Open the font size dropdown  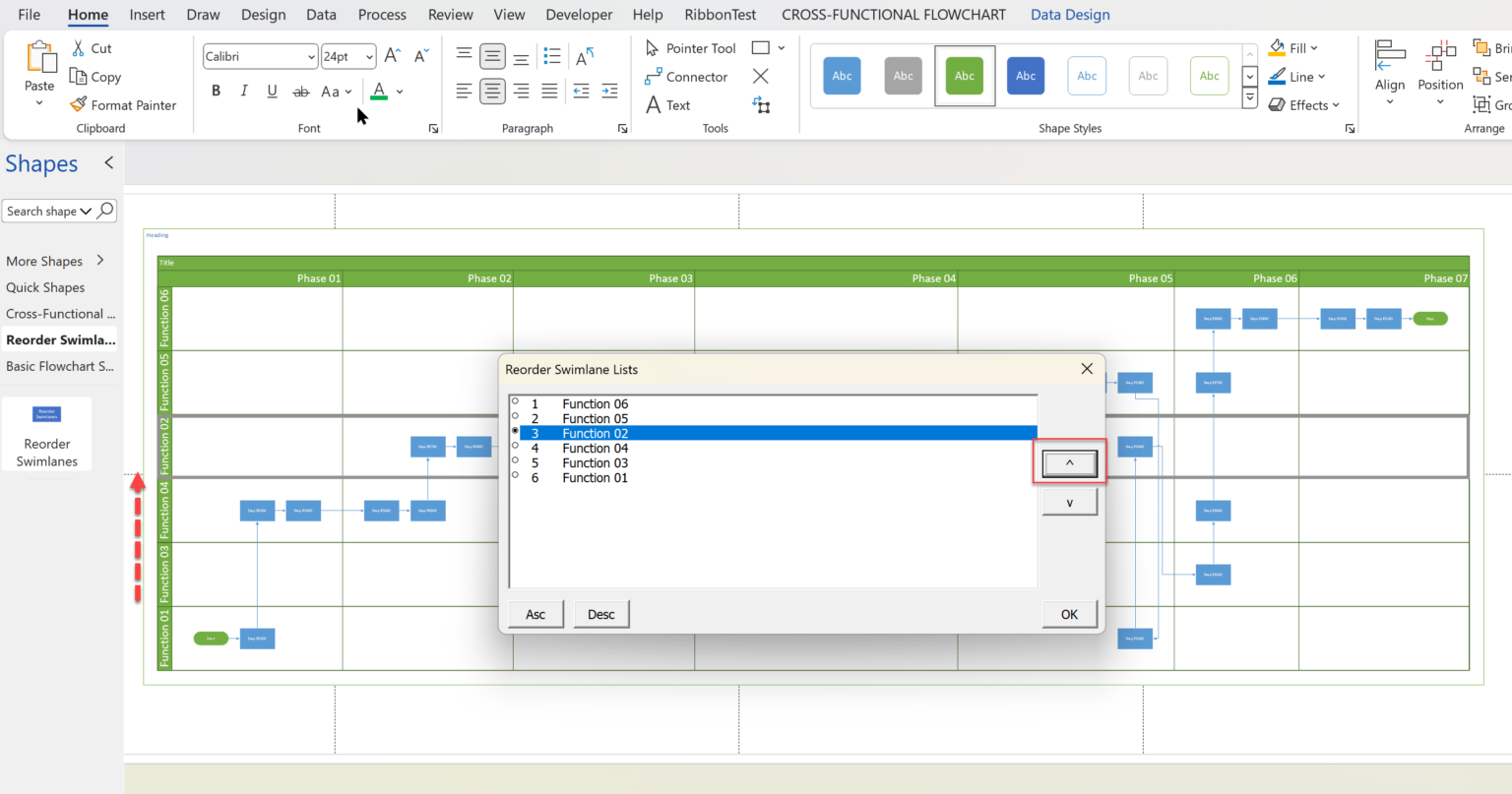click(x=370, y=56)
